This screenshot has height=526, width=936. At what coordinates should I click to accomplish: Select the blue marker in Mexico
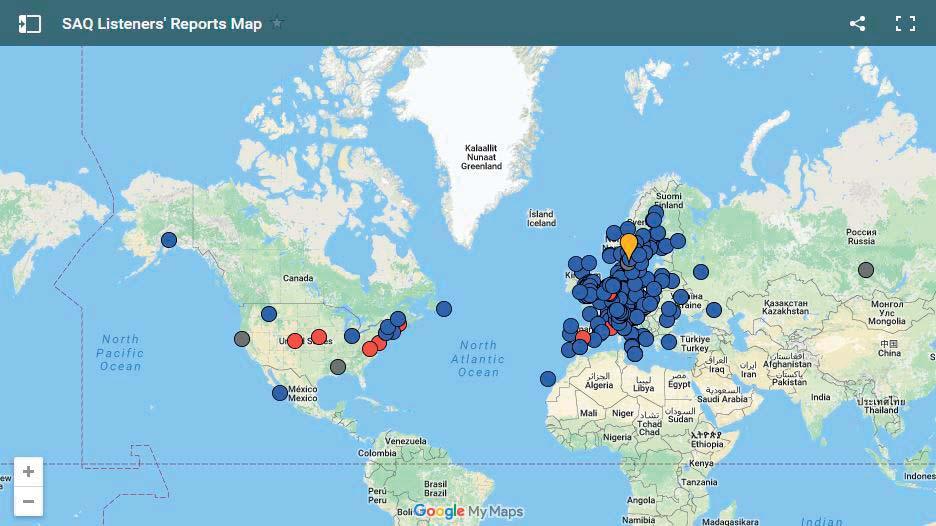coord(280,393)
